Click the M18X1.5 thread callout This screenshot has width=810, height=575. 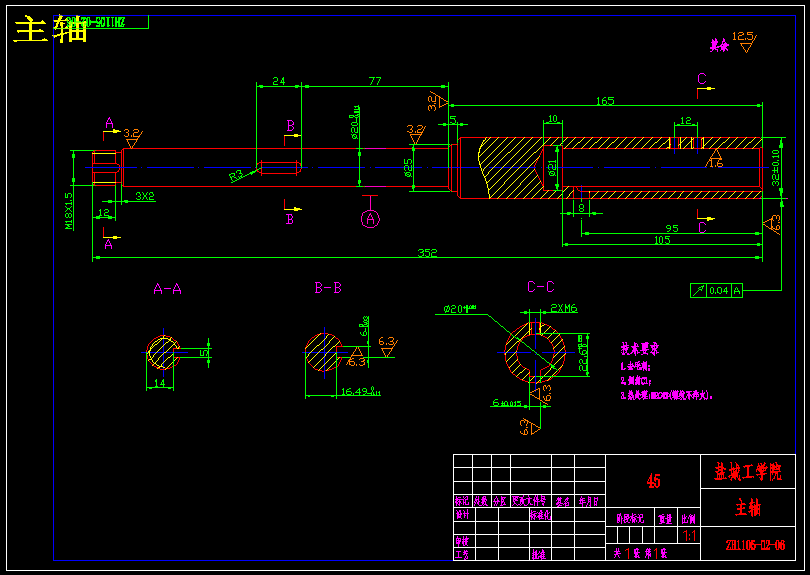[69, 211]
